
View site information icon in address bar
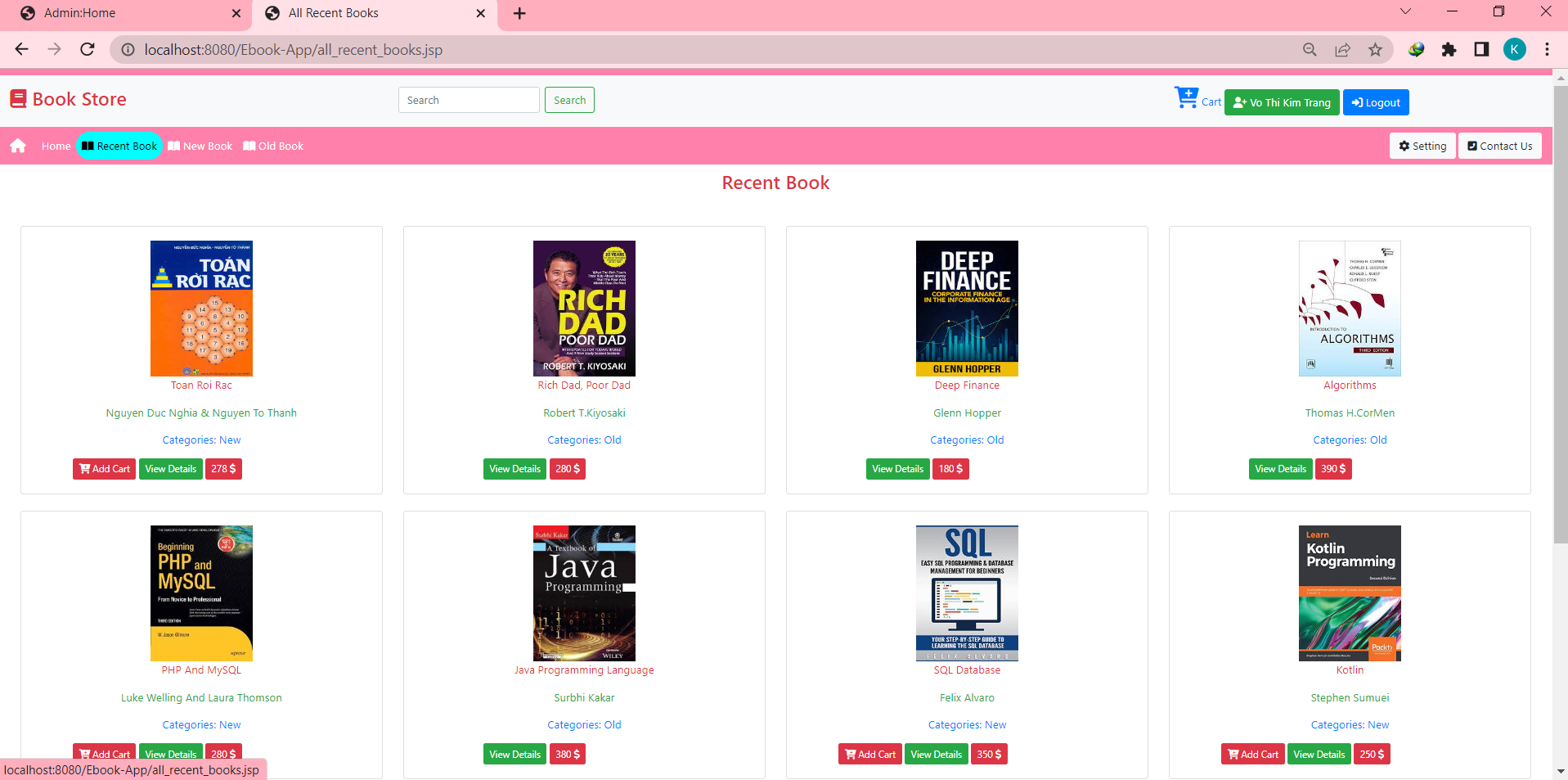[x=128, y=50]
